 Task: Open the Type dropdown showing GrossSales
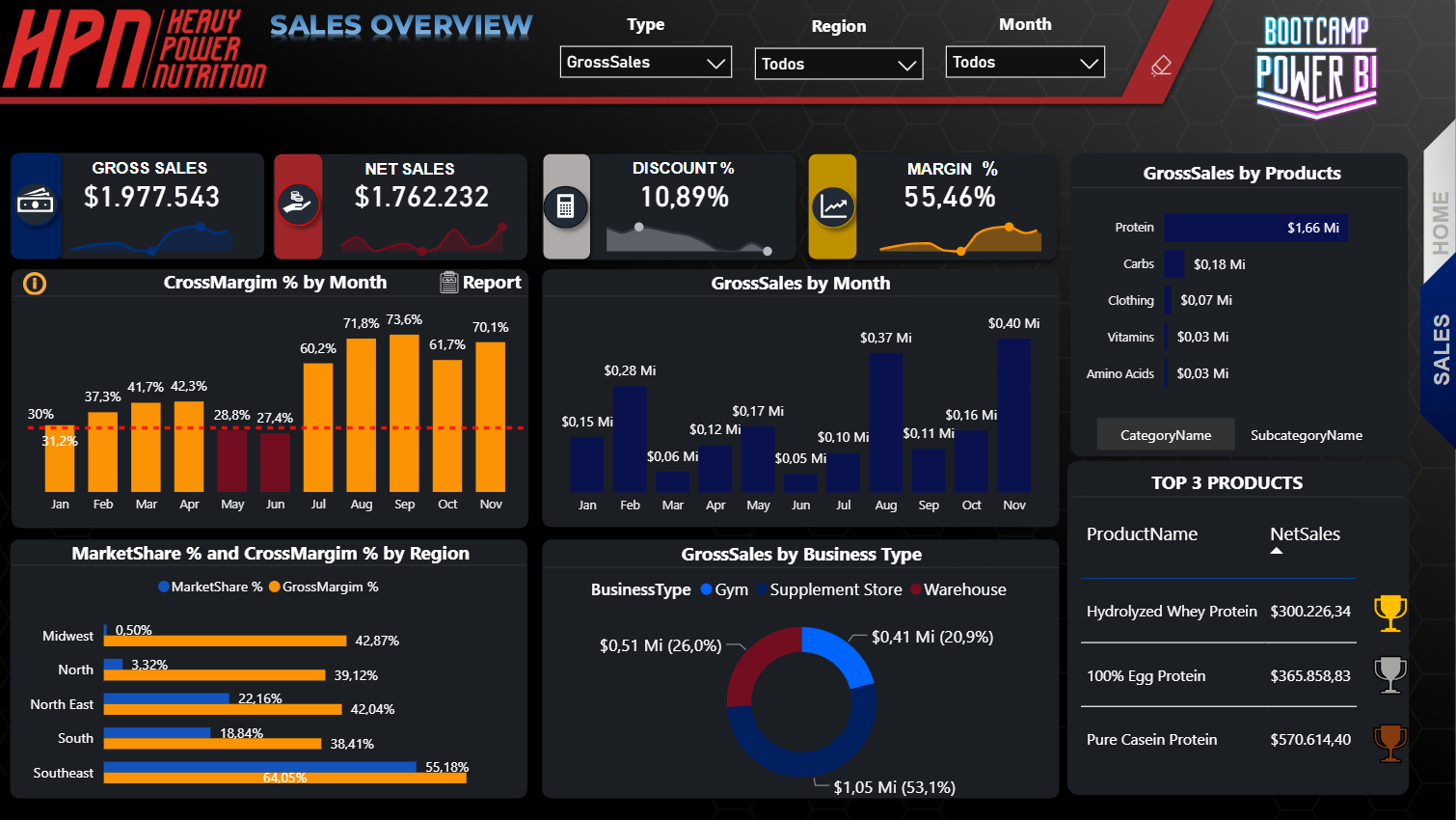646,62
